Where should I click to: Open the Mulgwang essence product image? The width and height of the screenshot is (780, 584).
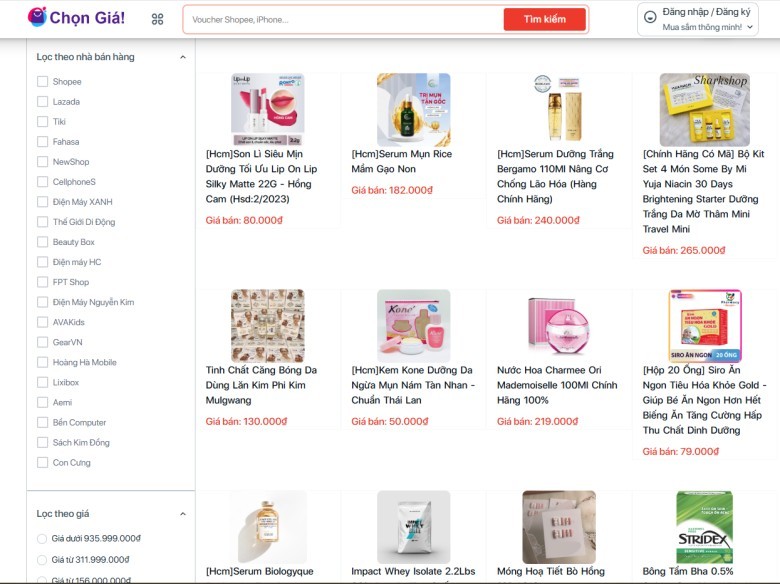click(268, 326)
